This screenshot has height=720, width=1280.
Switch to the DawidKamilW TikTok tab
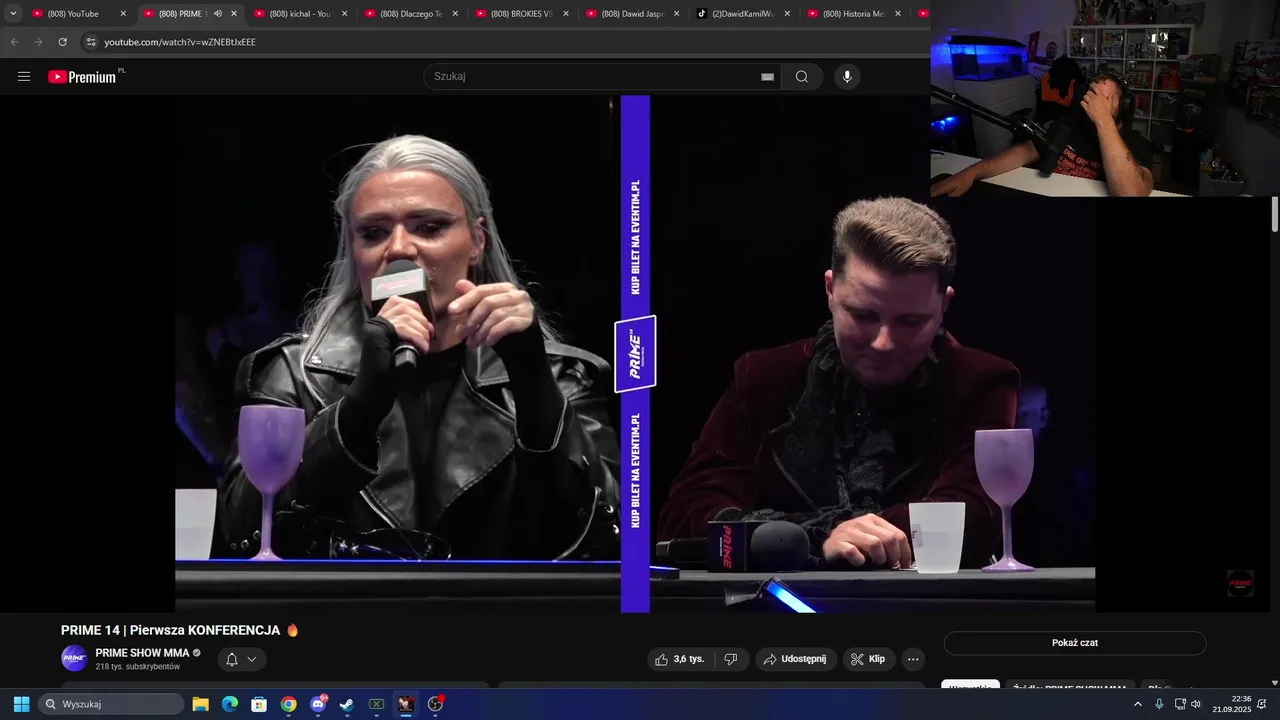pyautogui.click(x=739, y=14)
